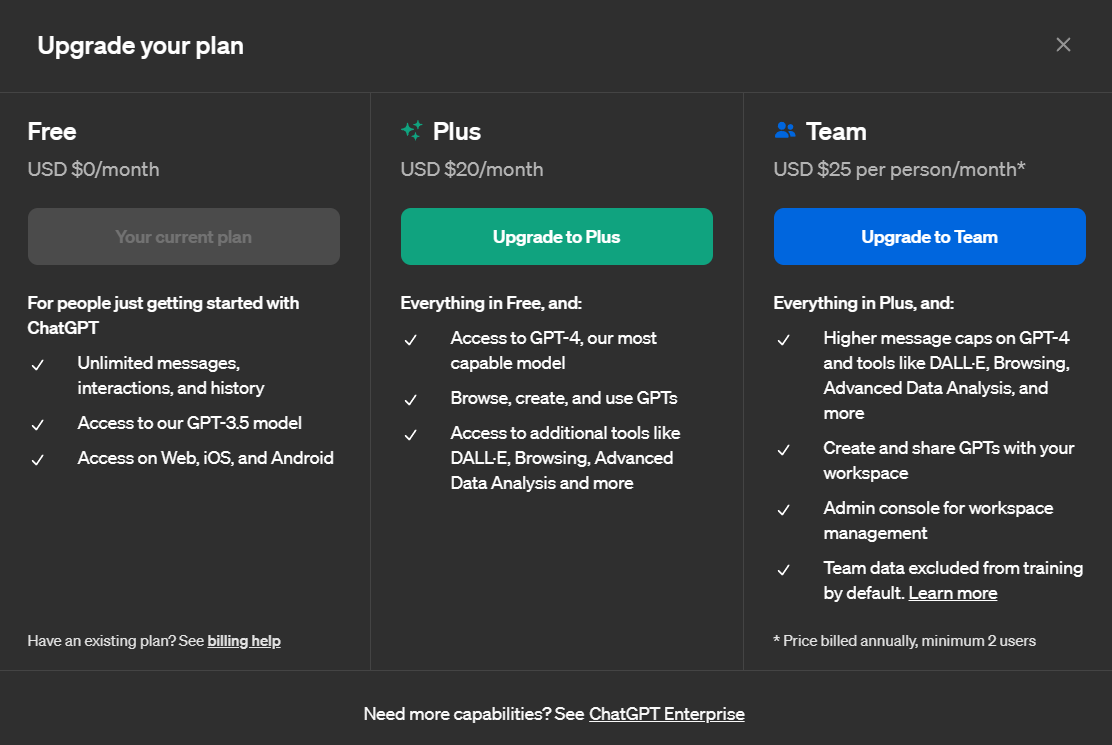This screenshot has height=745, width=1112.
Task: Click 'Access to GPT-4, our most capable model'
Action: [x=553, y=350]
